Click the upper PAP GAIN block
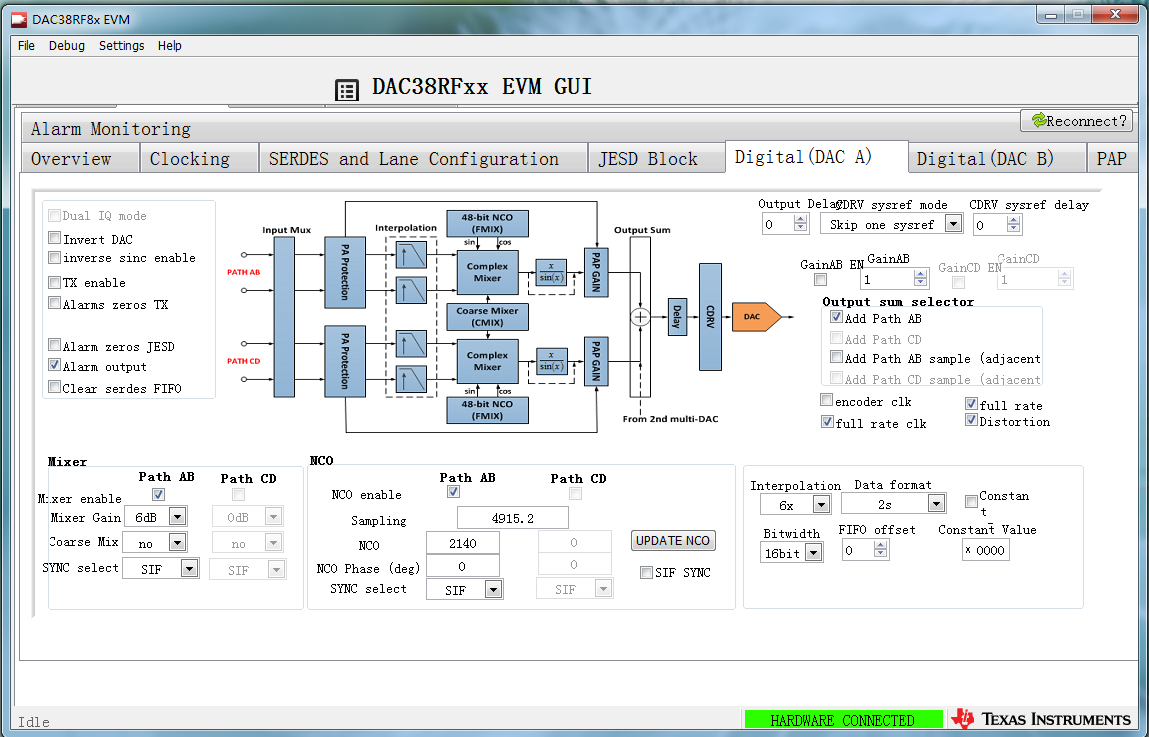1149x737 pixels. point(596,273)
